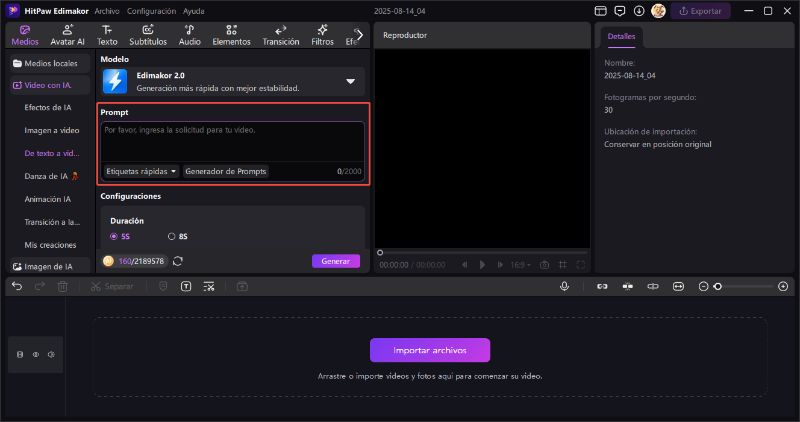Delete selected clip with trash icon
This screenshot has height=422, width=800.
click(x=62, y=286)
